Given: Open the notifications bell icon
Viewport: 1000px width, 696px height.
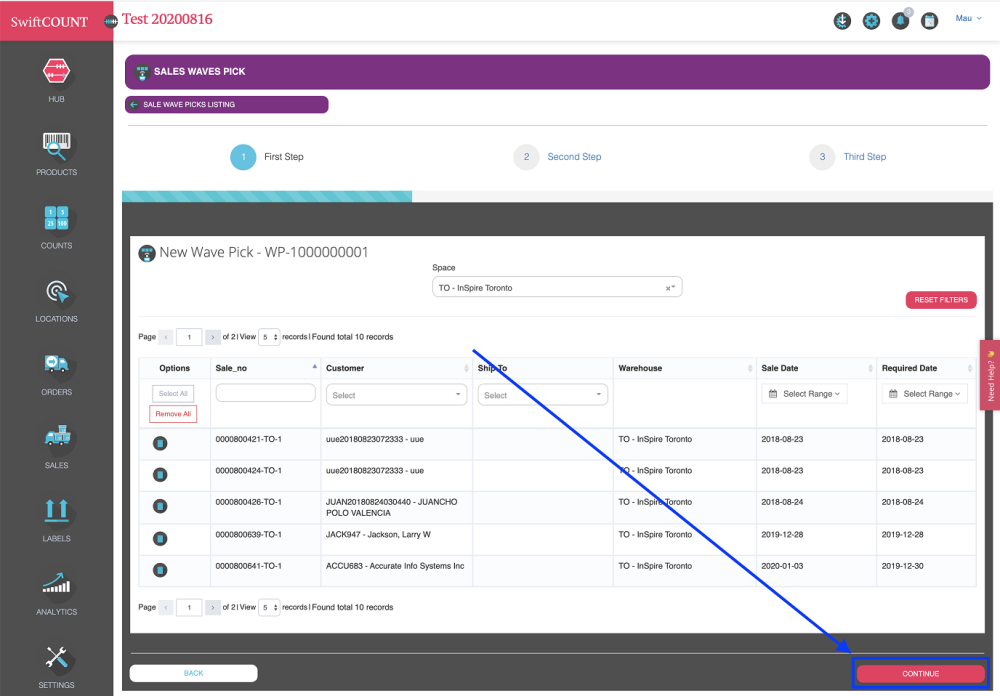Looking at the screenshot, I should (901, 21).
